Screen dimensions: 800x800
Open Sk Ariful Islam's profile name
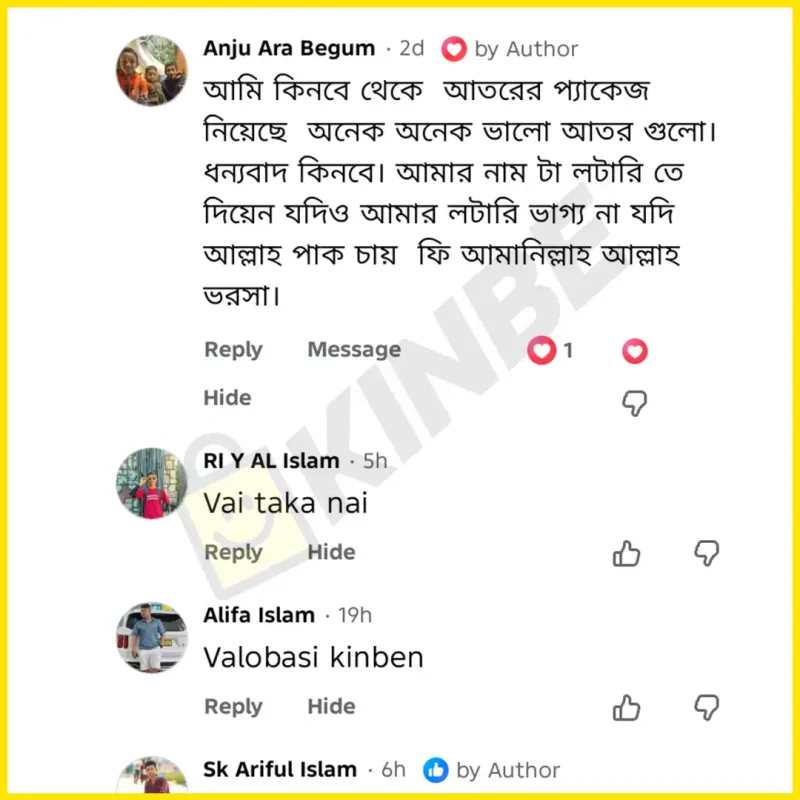280,769
